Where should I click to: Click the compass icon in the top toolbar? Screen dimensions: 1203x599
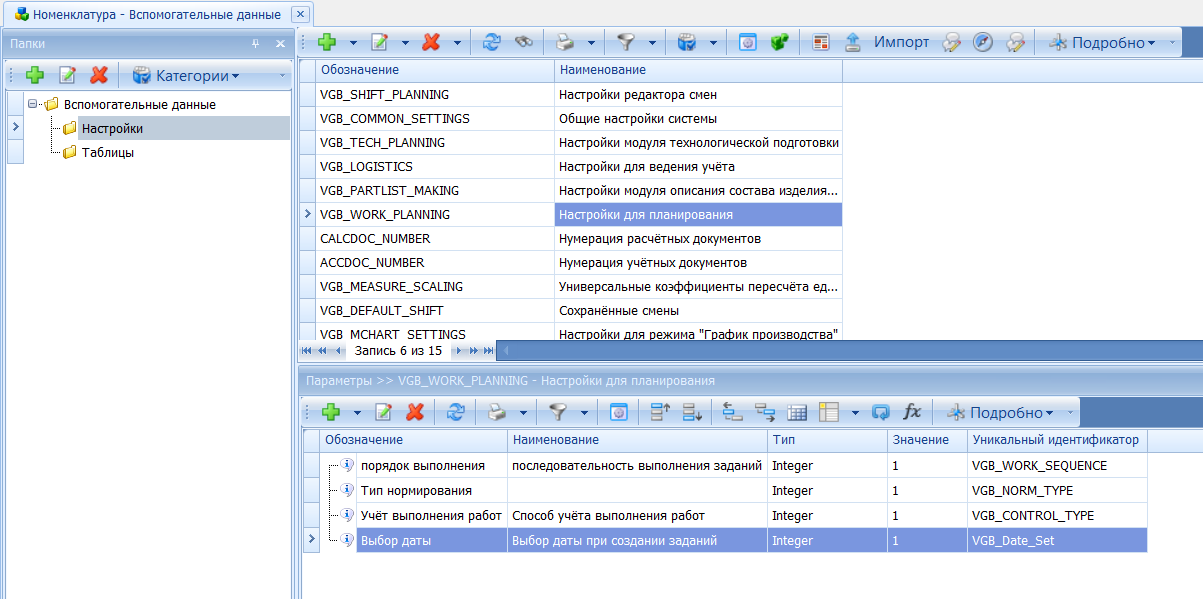983,42
